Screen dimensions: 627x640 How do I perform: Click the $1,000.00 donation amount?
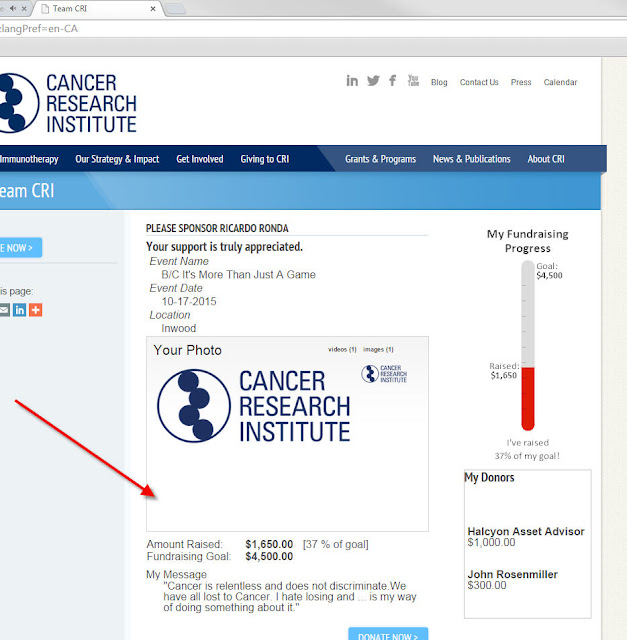click(x=491, y=542)
